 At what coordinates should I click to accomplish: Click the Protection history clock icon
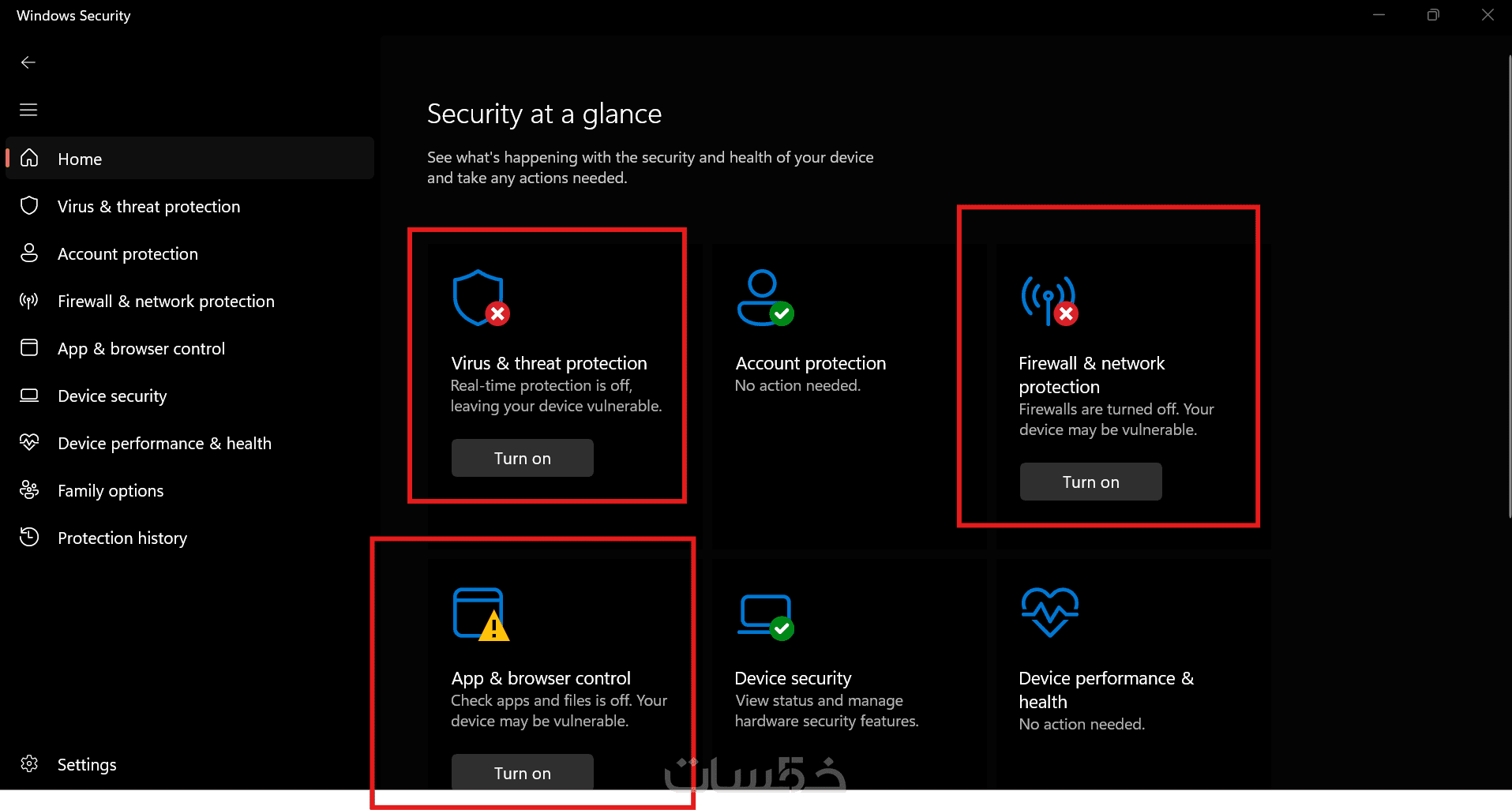(x=29, y=538)
